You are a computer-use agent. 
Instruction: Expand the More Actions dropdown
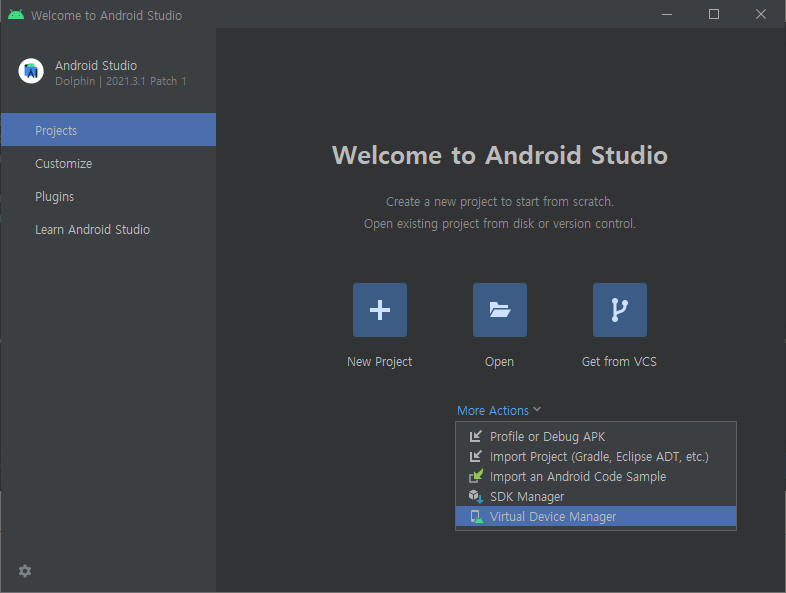click(499, 411)
